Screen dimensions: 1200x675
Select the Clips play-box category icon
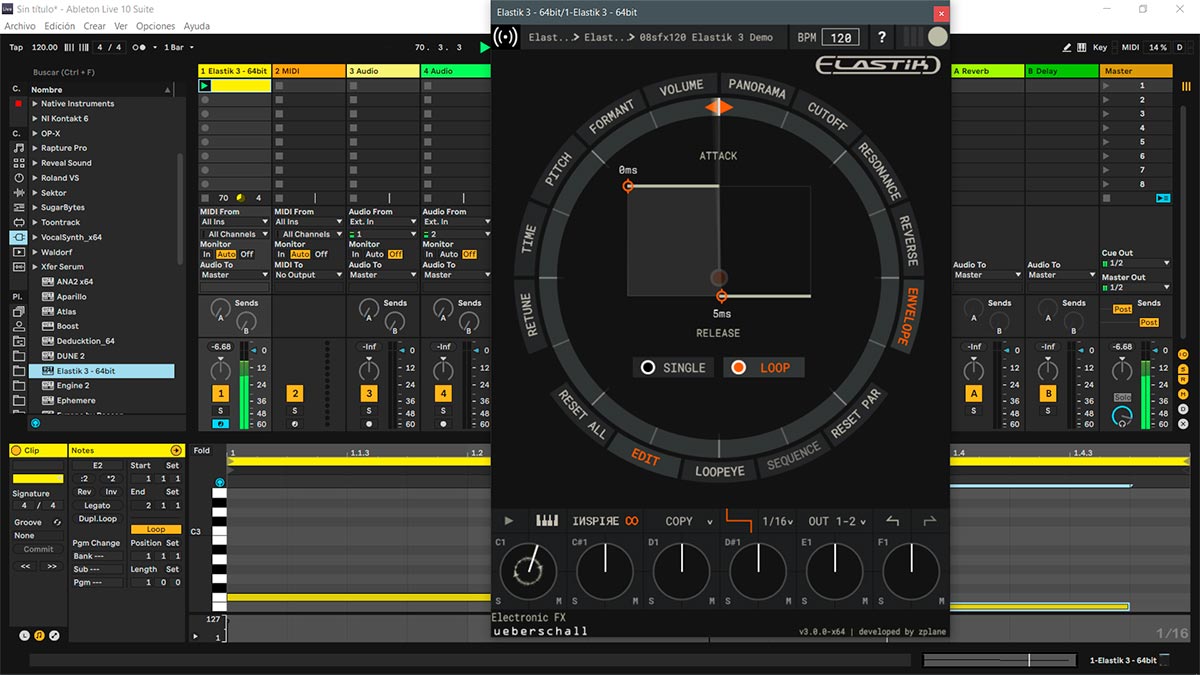coord(18,252)
